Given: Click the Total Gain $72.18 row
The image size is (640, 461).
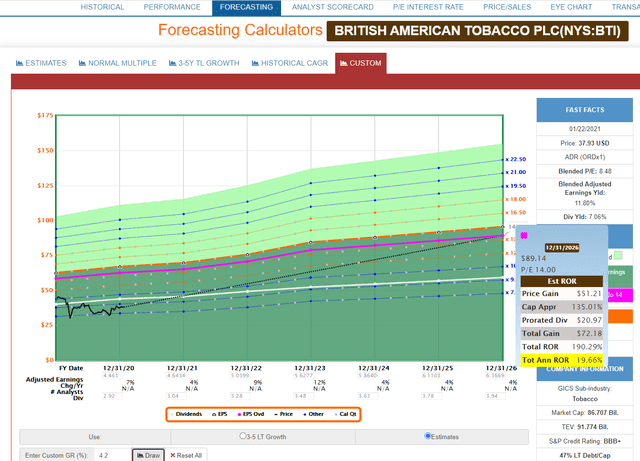Looking at the screenshot, I should click(562, 333).
